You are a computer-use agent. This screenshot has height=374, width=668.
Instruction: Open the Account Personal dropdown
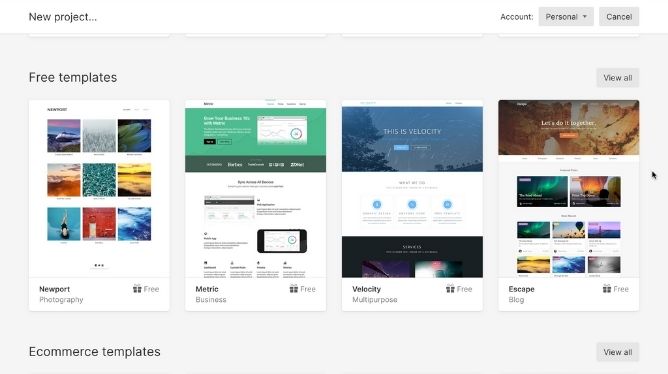[x=566, y=17]
